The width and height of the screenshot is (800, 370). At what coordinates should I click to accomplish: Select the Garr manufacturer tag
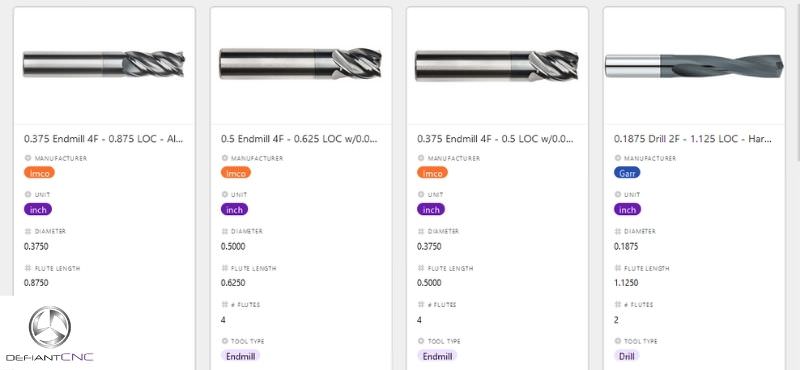tap(627, 173)
